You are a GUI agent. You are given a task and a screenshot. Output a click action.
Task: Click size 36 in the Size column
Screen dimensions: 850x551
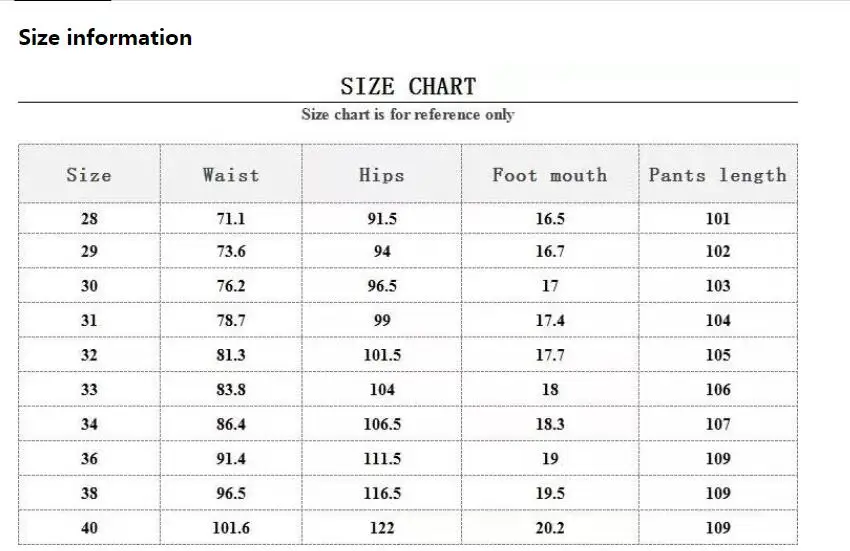point(89,458)
